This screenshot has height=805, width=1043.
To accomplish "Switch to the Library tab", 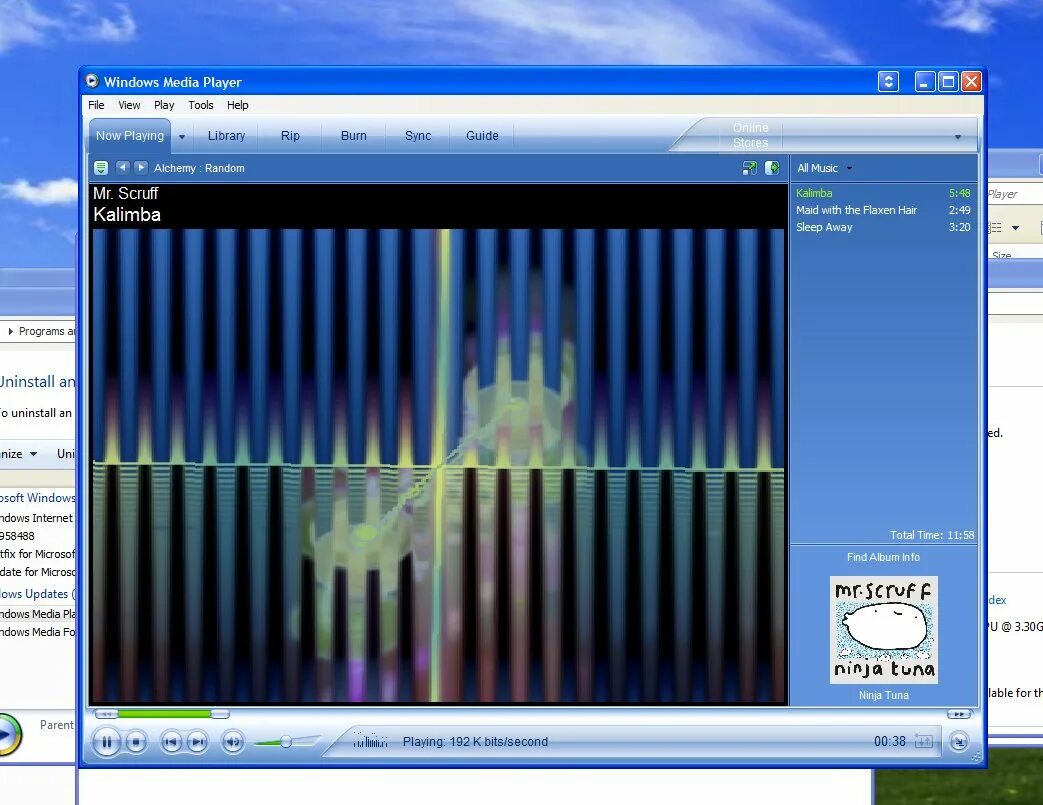I will [x=226, y=136].
